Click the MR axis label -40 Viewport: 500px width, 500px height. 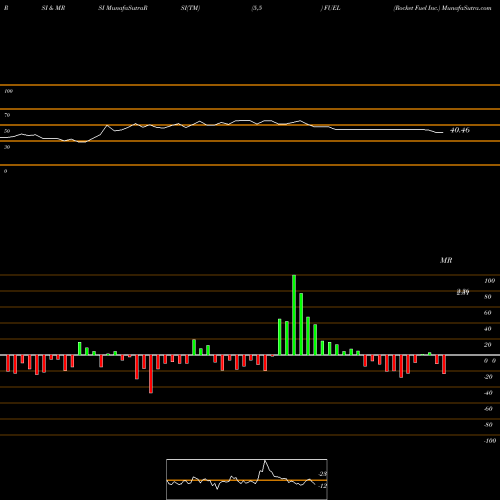tap(488, 393)
